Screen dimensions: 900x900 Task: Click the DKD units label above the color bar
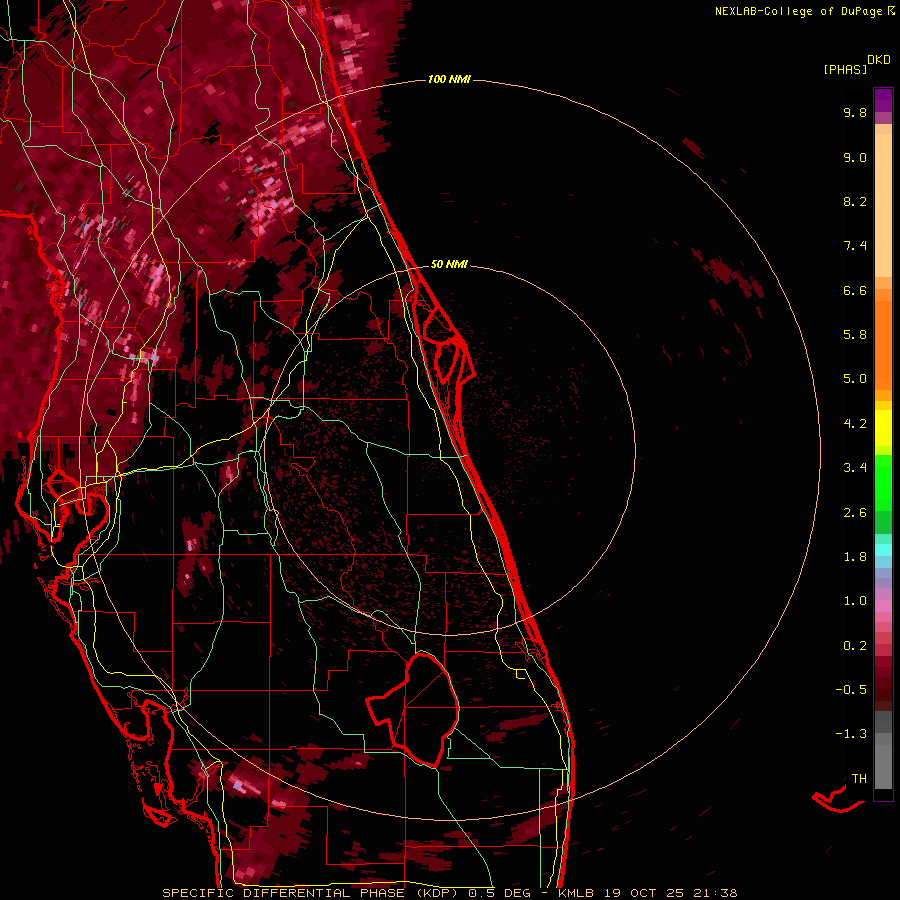click(x=879, y=60)
